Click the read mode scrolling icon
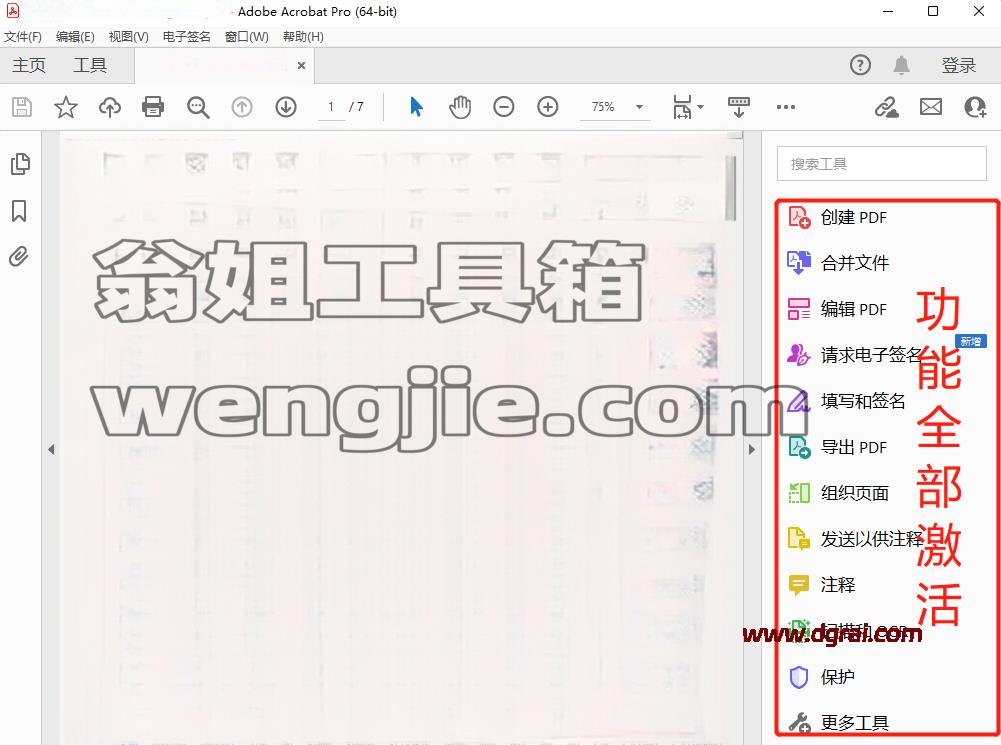This screenshot has width=1001, height=745. click(x=739, y=107)
